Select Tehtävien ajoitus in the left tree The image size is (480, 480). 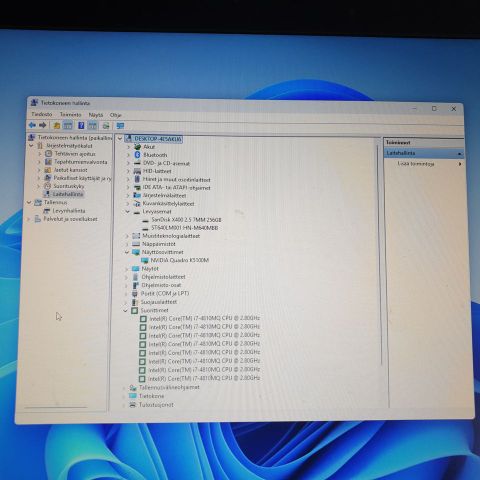[75, 154]
